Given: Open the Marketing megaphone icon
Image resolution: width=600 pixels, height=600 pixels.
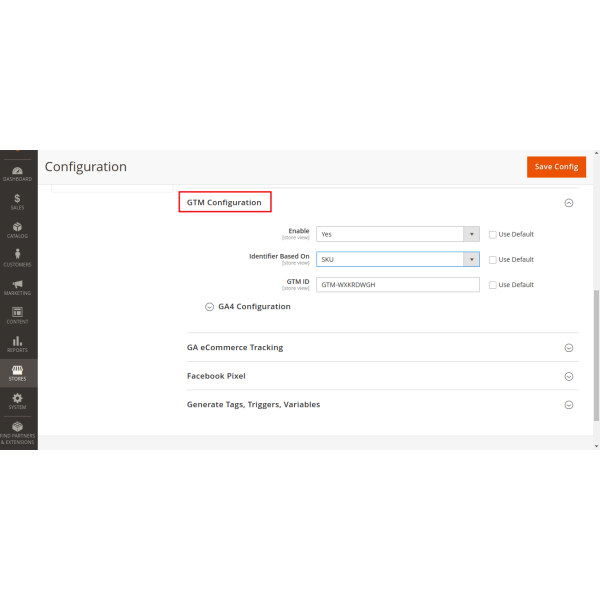Looking at the screenshot, I should click(18, 287).
